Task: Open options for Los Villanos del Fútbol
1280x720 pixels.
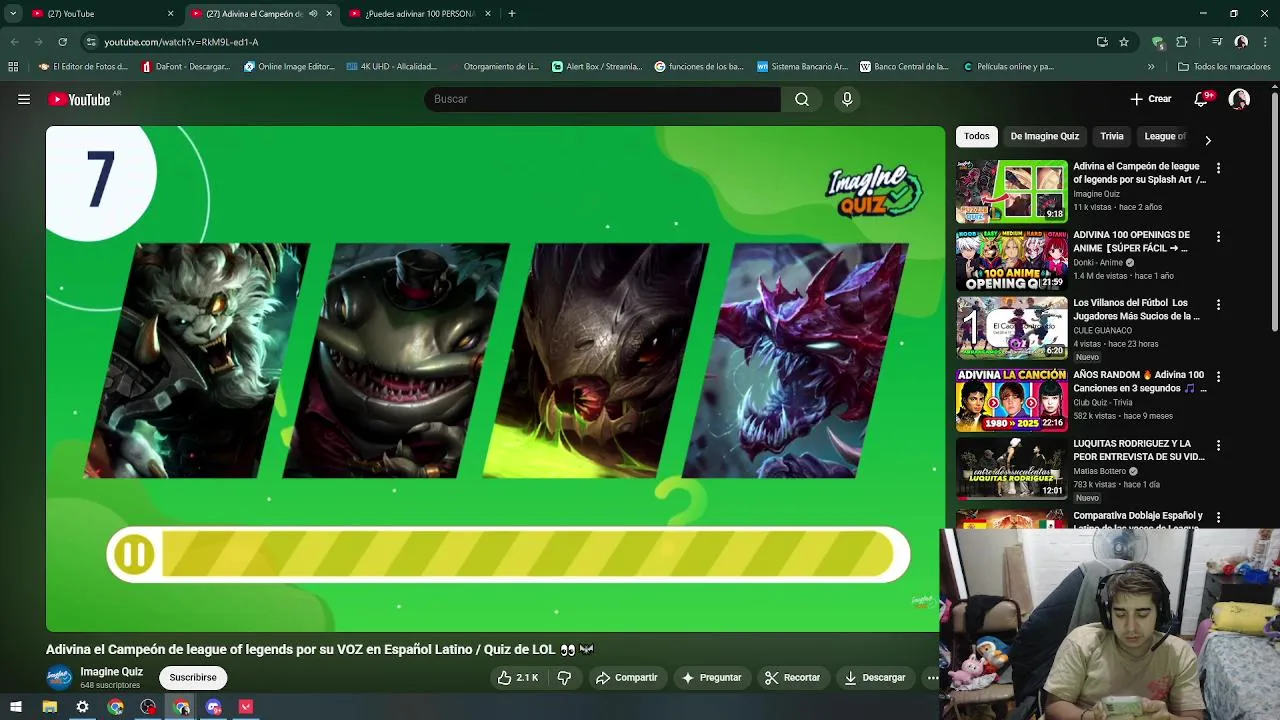Action: pos(1218,304)
